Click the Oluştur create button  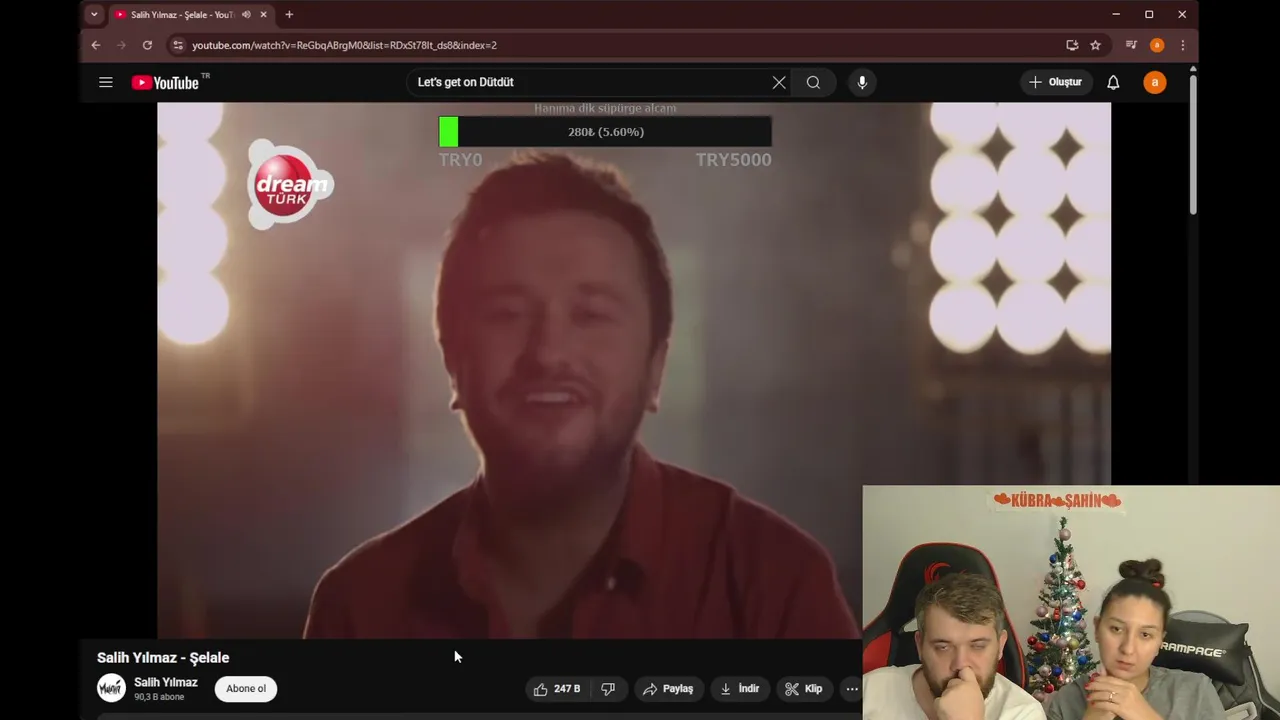point(1056,82)
